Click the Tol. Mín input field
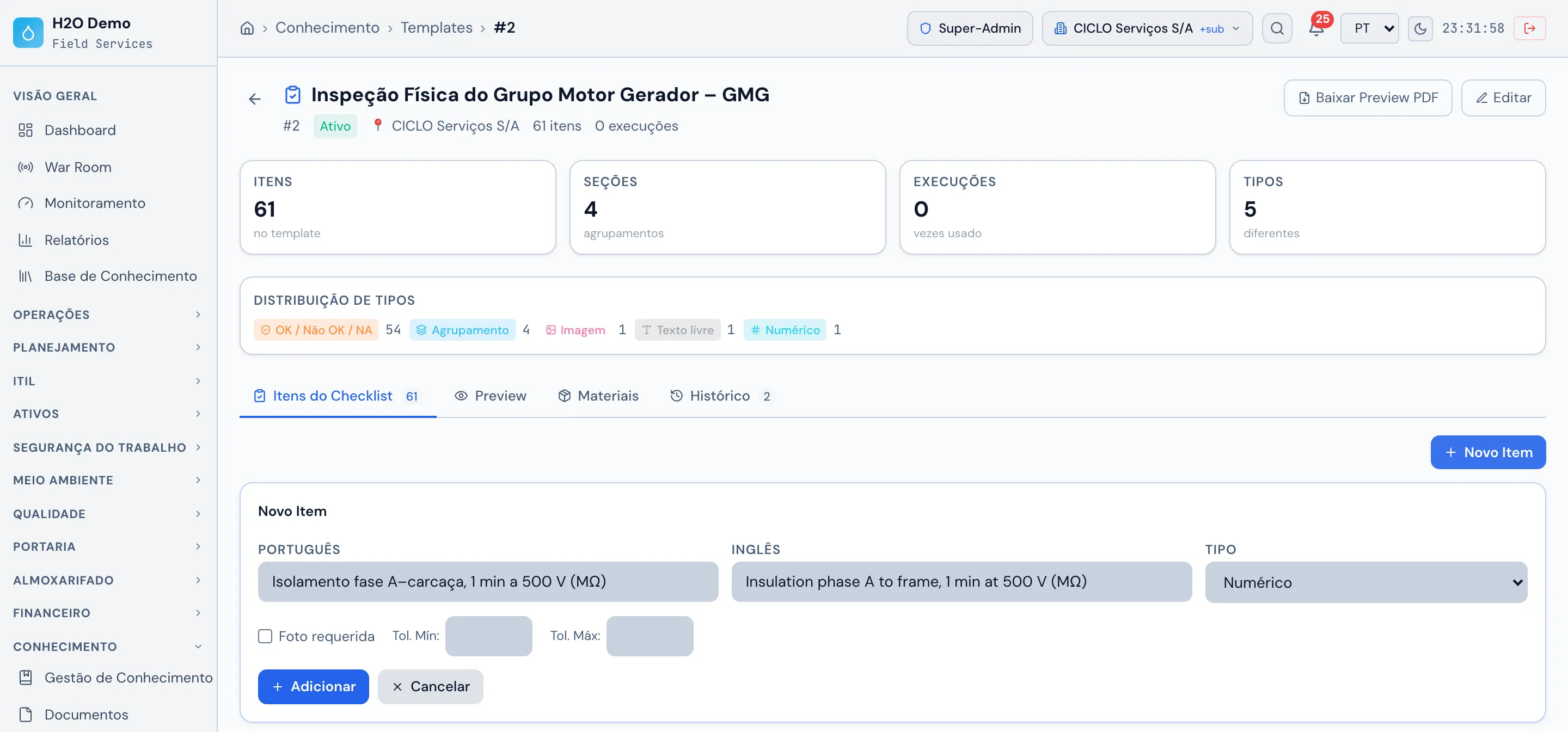Screen dimensions: 1568x732 (x=488, y=636)
